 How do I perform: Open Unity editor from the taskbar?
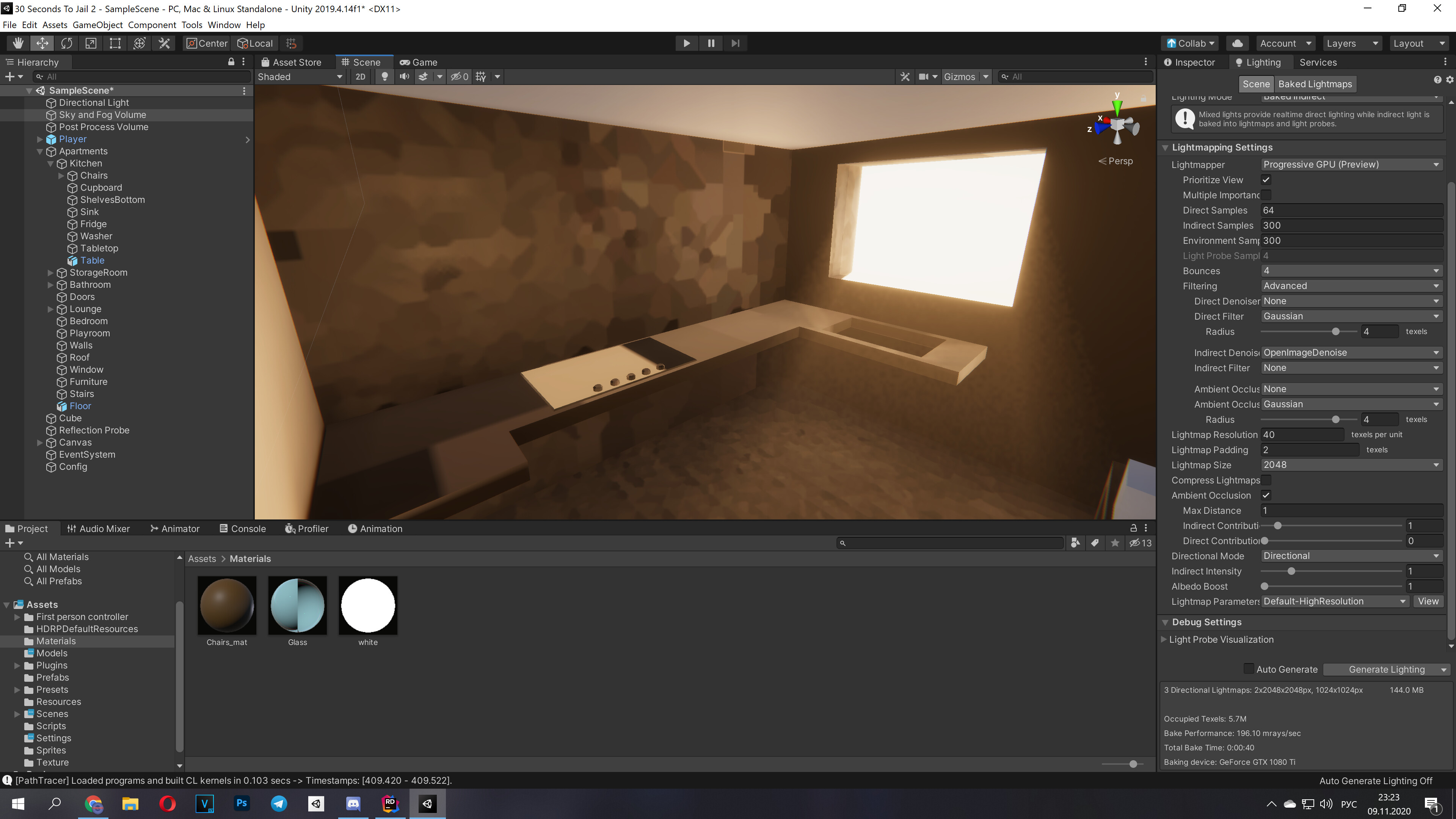427,804
